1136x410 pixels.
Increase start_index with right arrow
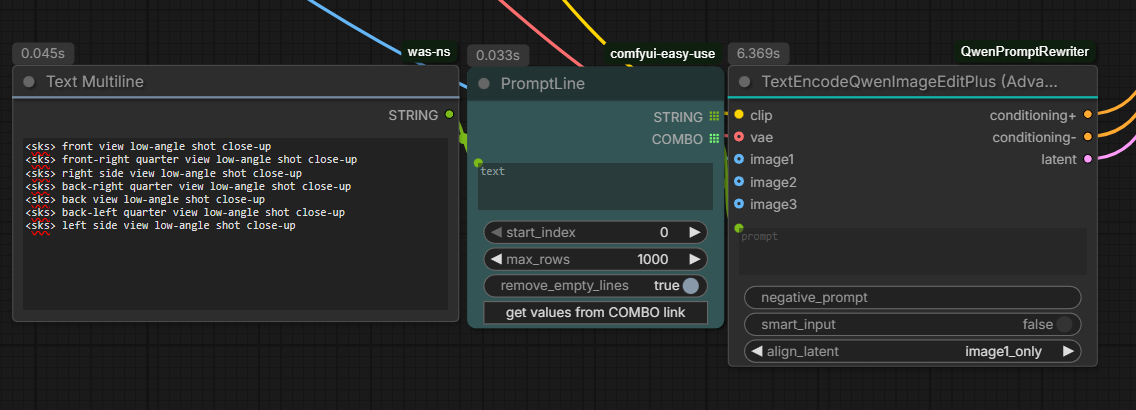point(694,233)
